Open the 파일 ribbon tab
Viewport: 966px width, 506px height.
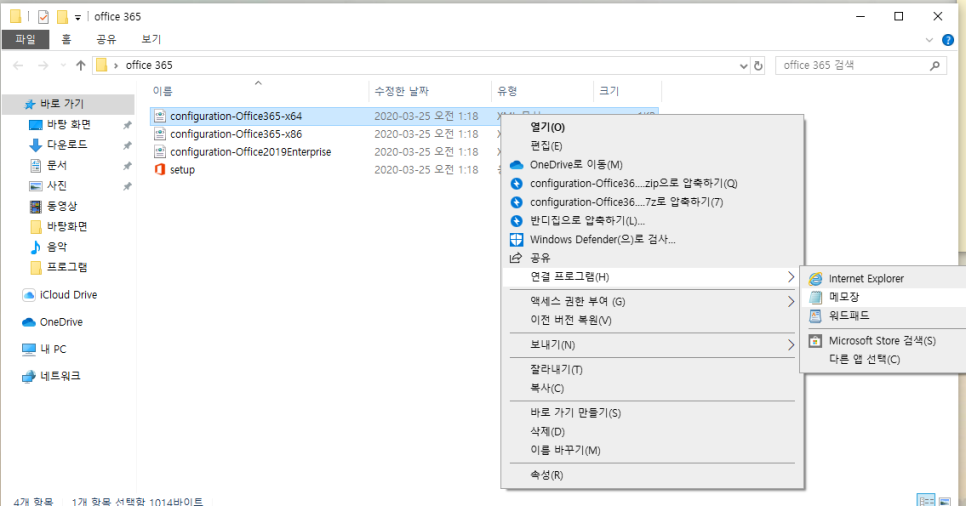click(x=25, y=39)
